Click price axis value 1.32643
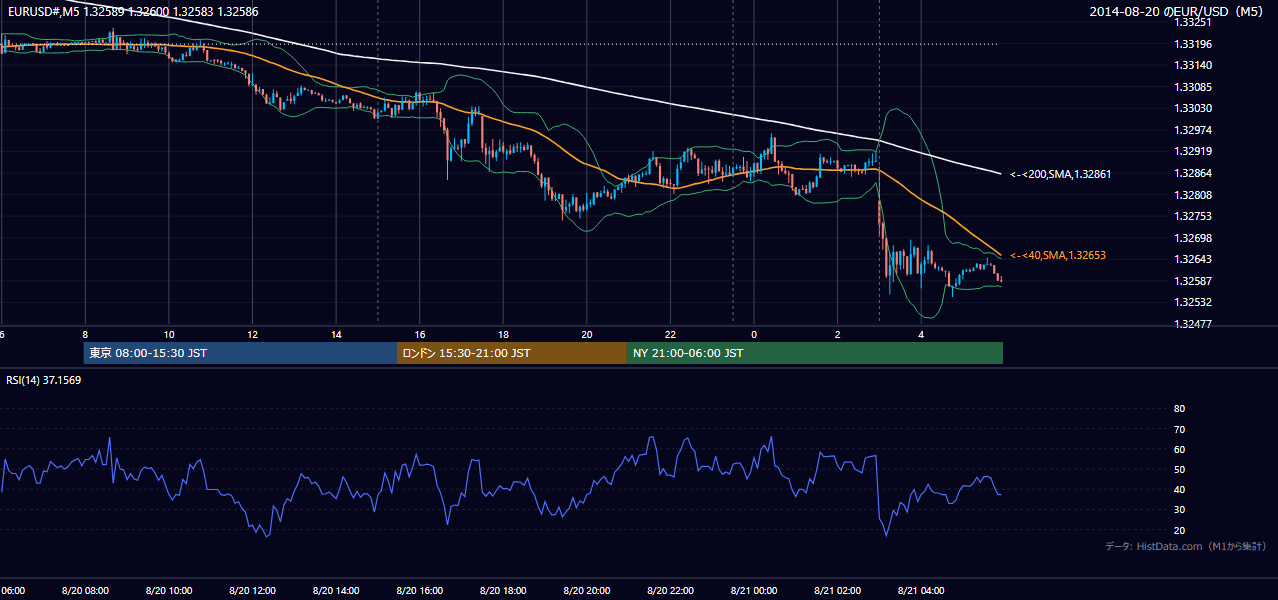Screen dimensions: 1278x600 1192,260
